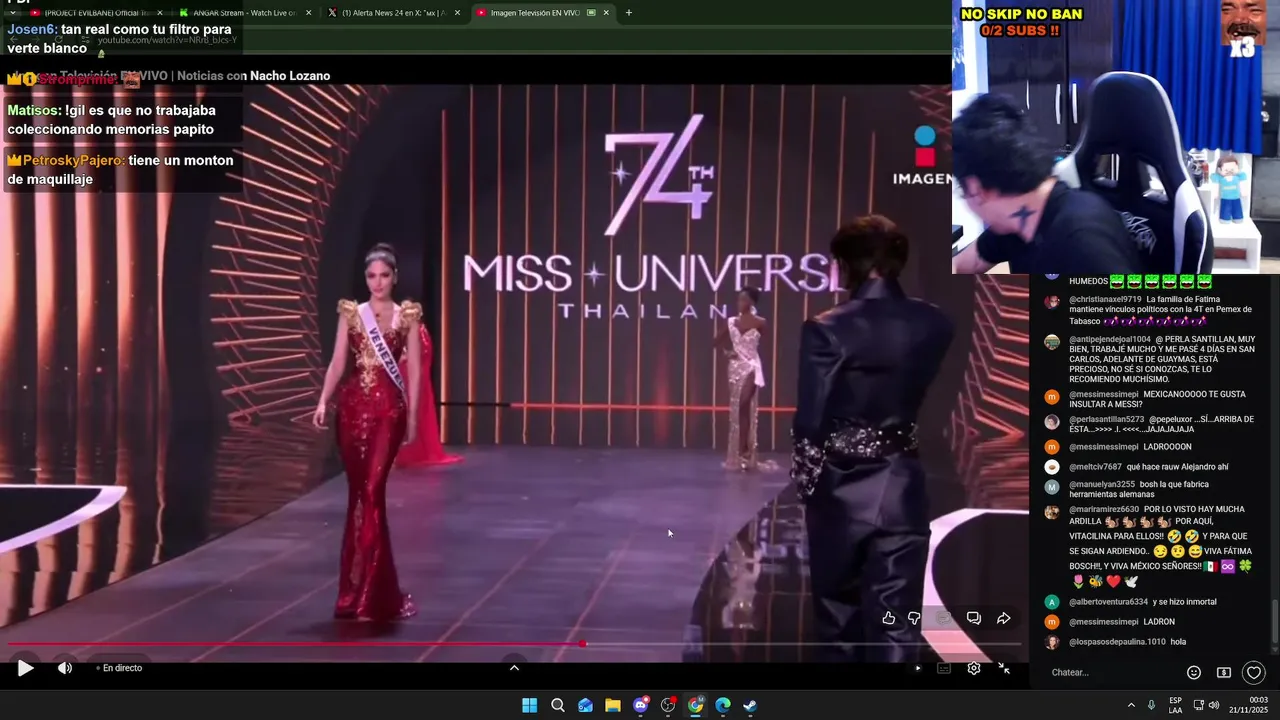Send a heart reaction in chat
The width and height of the screenshot is (1280, 720).
[1253, 672]
